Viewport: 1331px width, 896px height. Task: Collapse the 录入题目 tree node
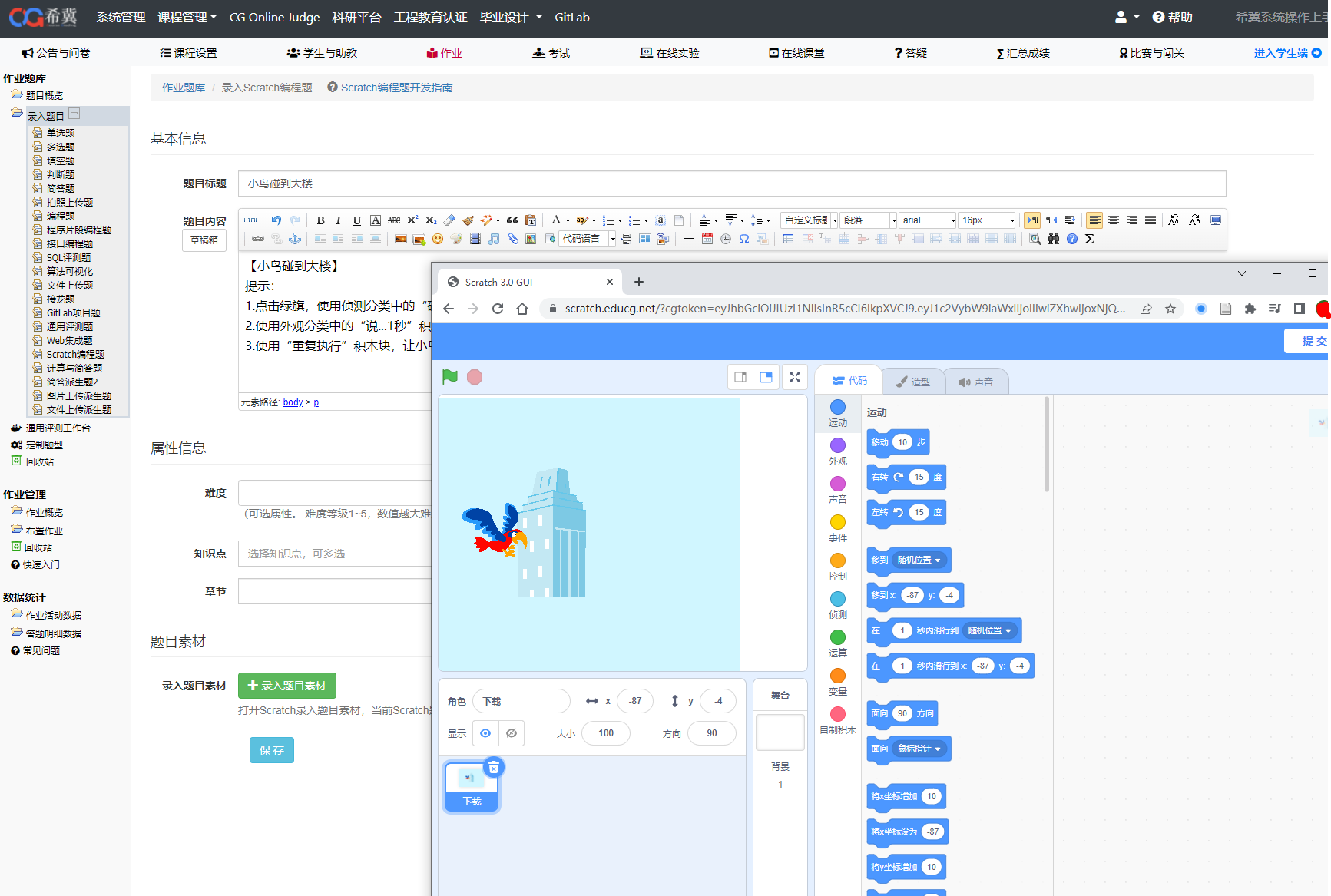coord(74,114)
